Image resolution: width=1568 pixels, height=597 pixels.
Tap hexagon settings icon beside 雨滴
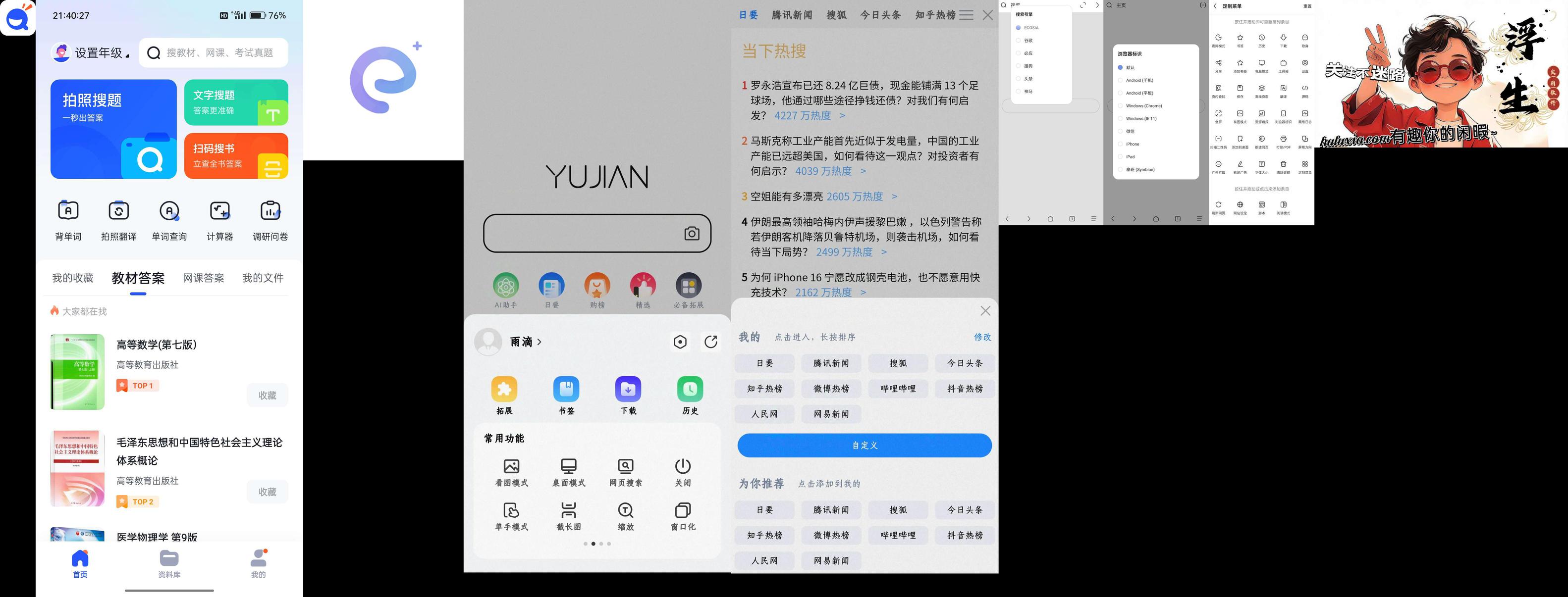[x=680, y=342]
